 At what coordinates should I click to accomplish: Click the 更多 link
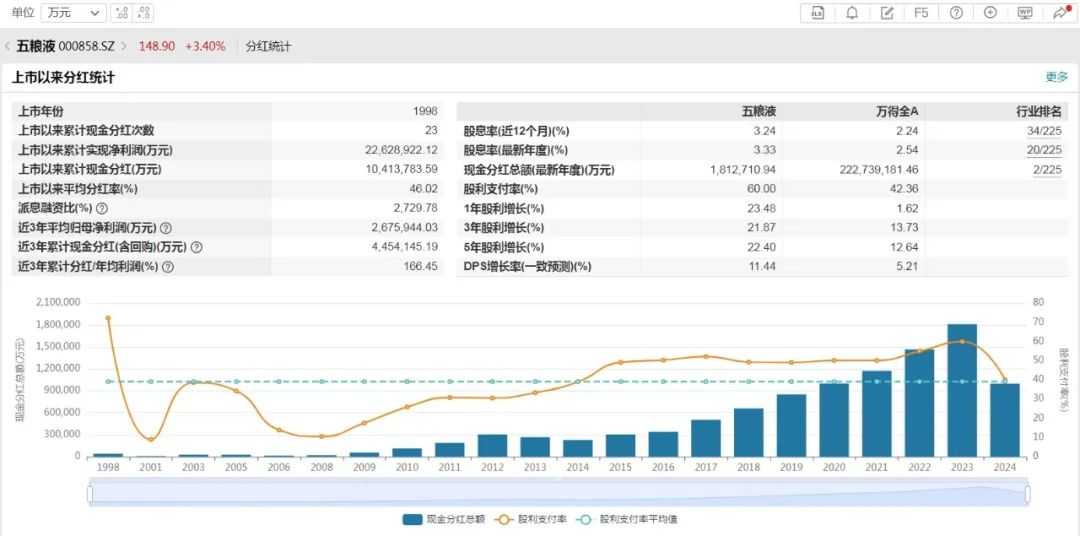pyautogui.click(x=1056, y=77)
